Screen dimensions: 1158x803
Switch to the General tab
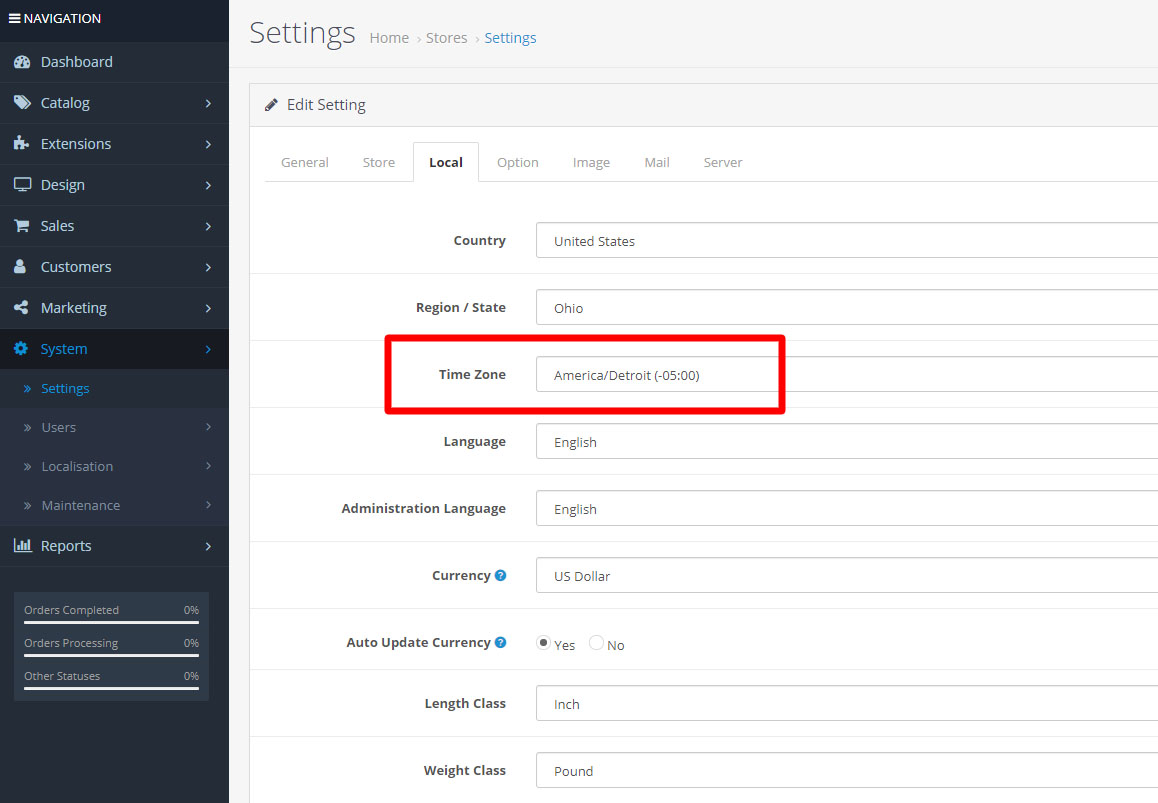click(304, 163)
